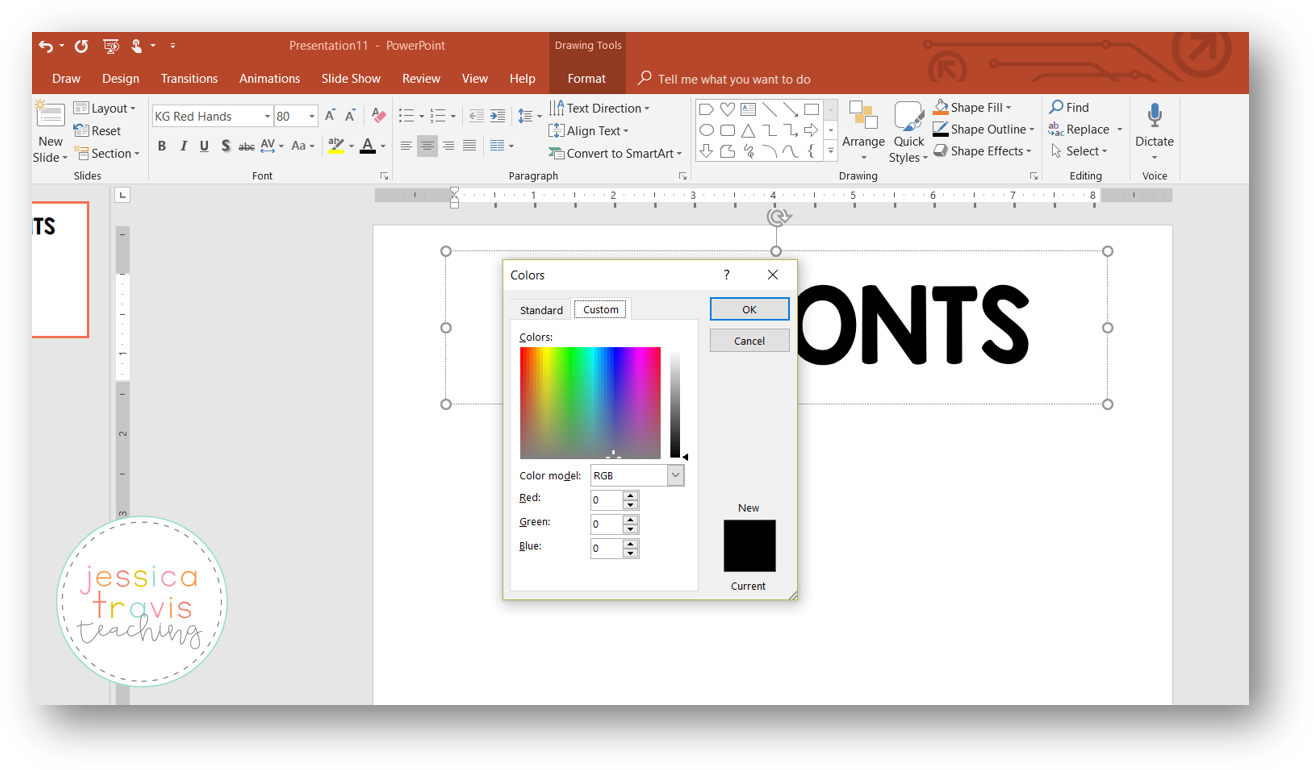Justify the paragraph text
1314x770 pixels.
pos(469,146)
